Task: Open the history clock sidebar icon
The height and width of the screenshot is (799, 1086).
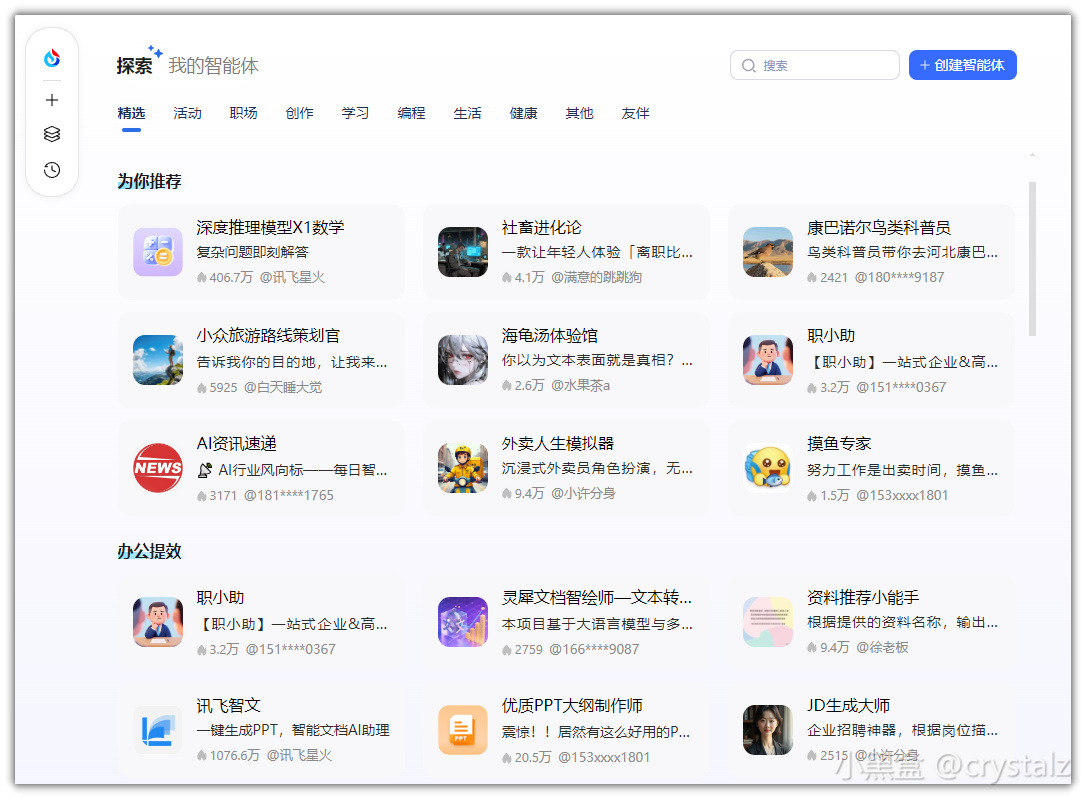Action: [52, 170]
